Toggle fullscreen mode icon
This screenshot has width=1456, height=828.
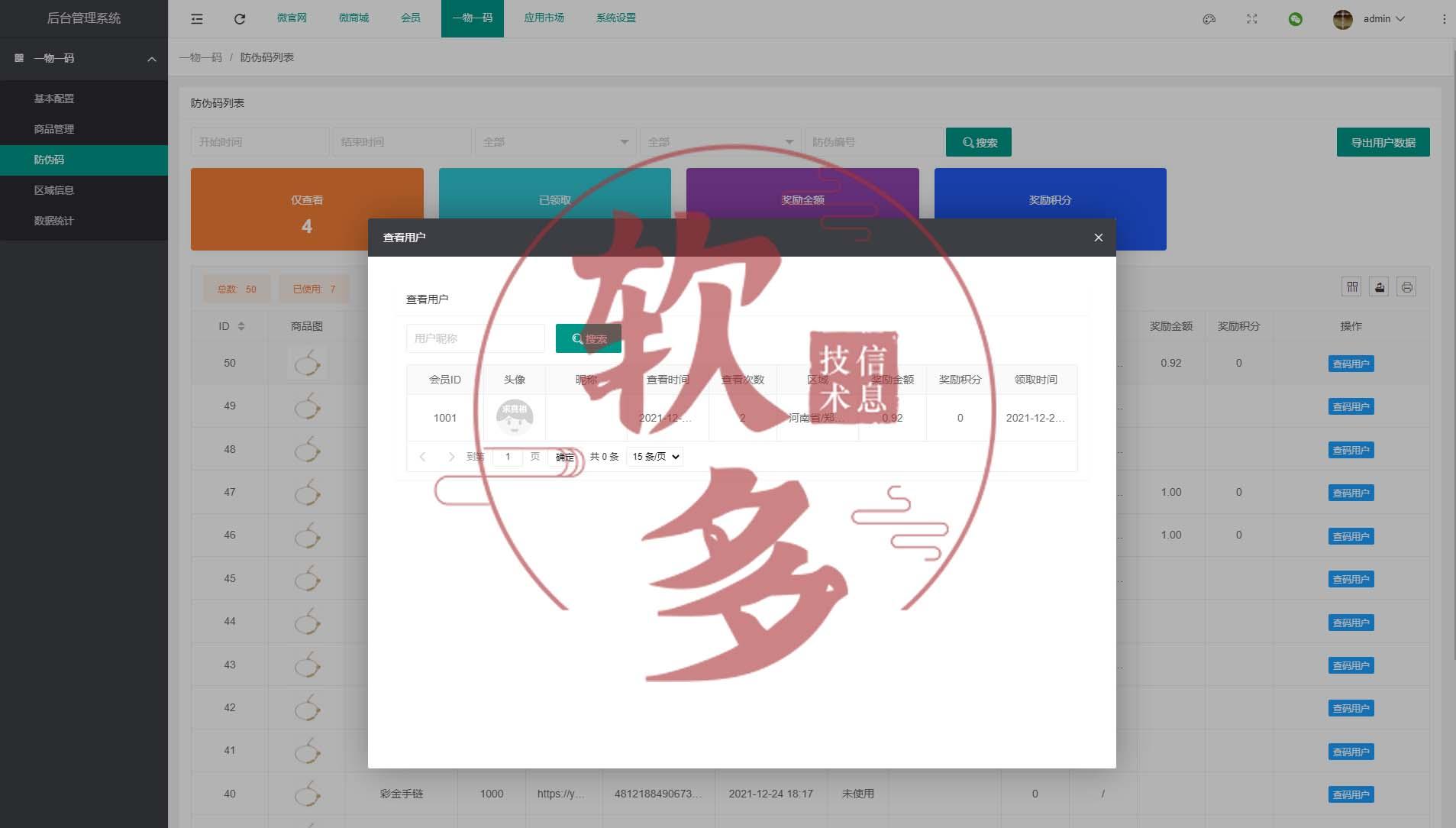(x=1251, y=18)
